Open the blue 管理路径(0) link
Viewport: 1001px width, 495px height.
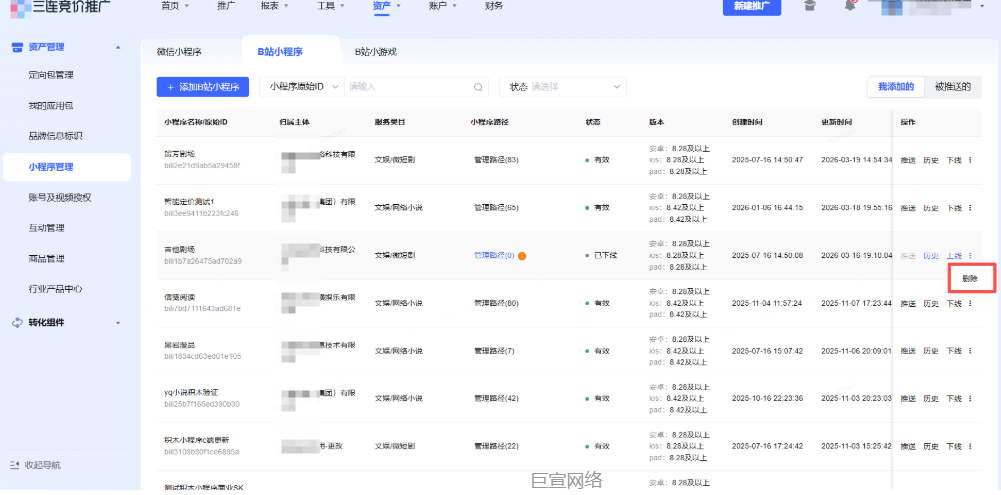point(493,255)
